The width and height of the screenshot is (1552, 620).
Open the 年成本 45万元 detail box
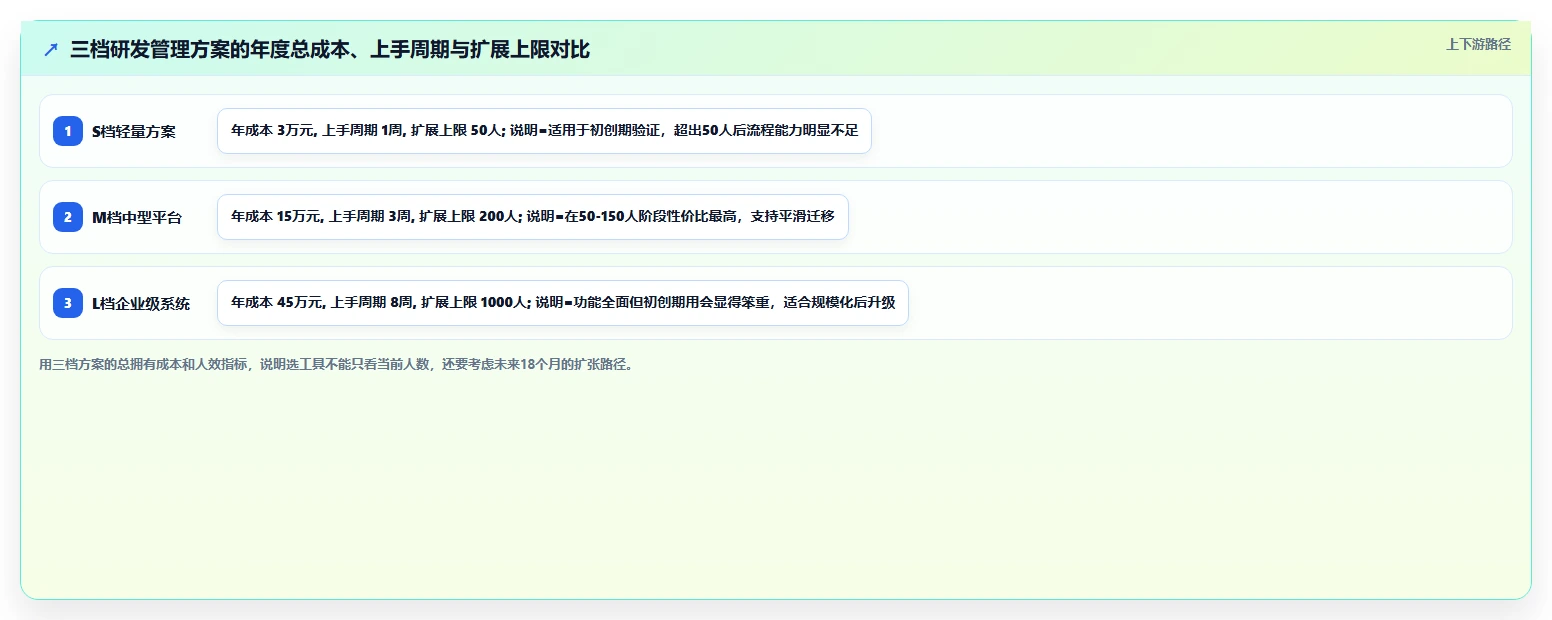(563, 303)
